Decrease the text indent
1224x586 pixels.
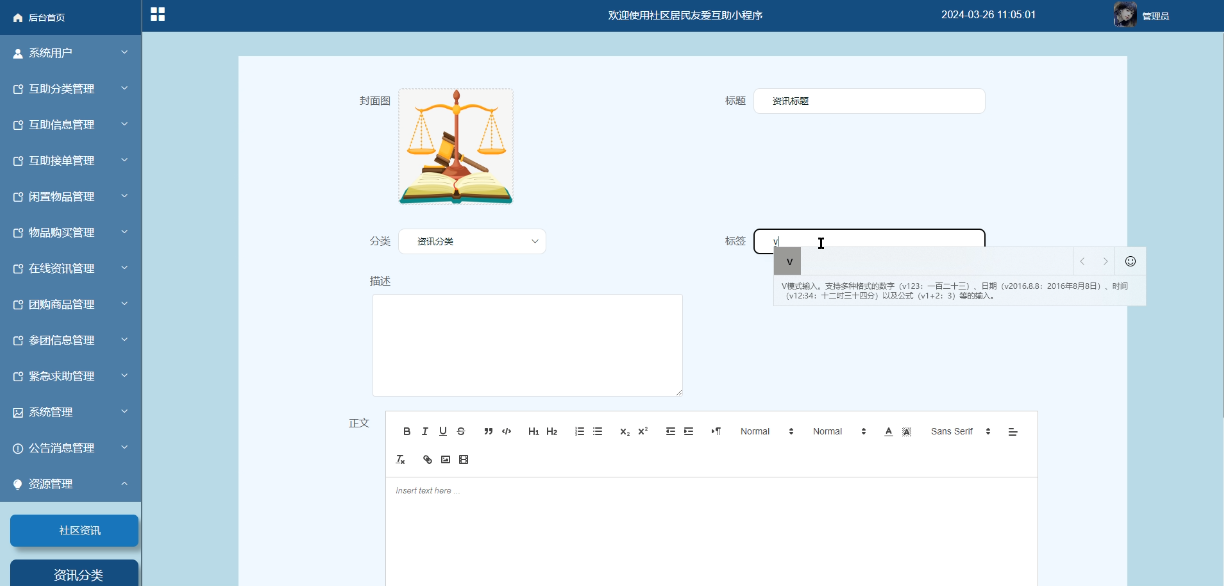(670, 431)
